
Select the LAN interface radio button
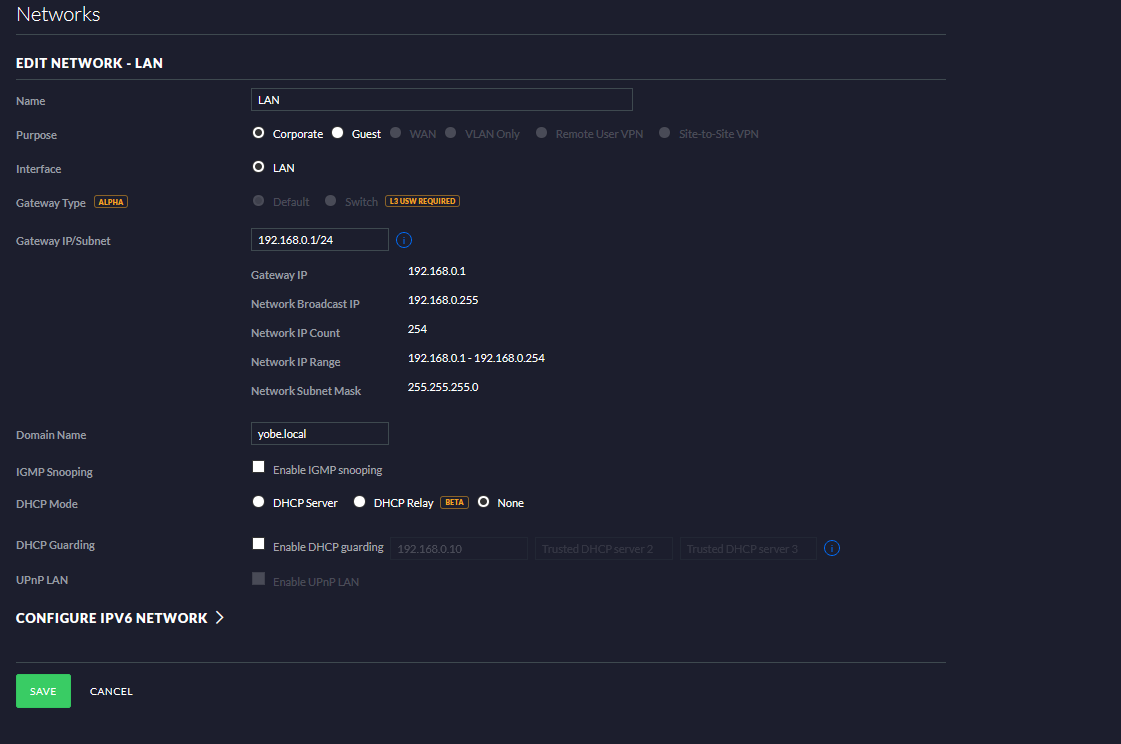tap(259, 167)
